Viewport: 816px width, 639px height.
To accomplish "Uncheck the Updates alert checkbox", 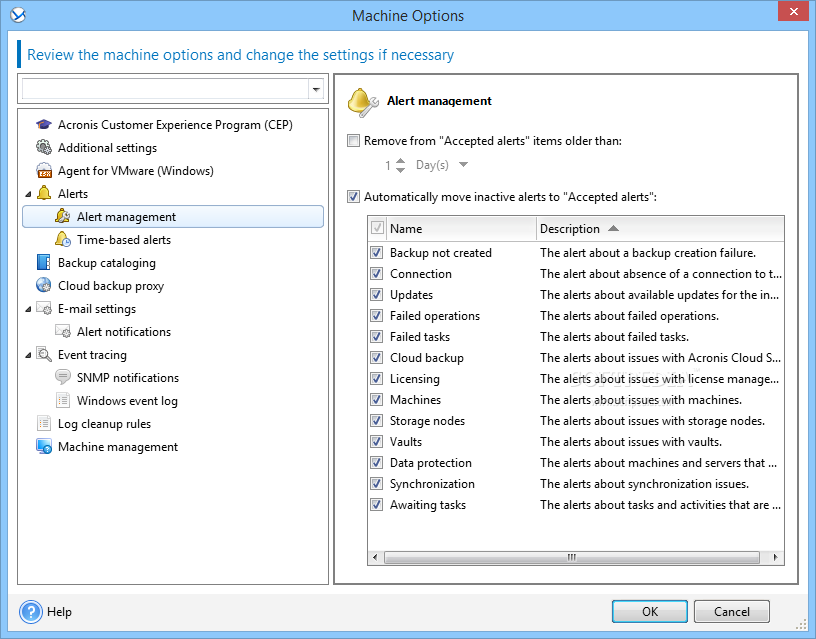I will [x=376, y=295].
